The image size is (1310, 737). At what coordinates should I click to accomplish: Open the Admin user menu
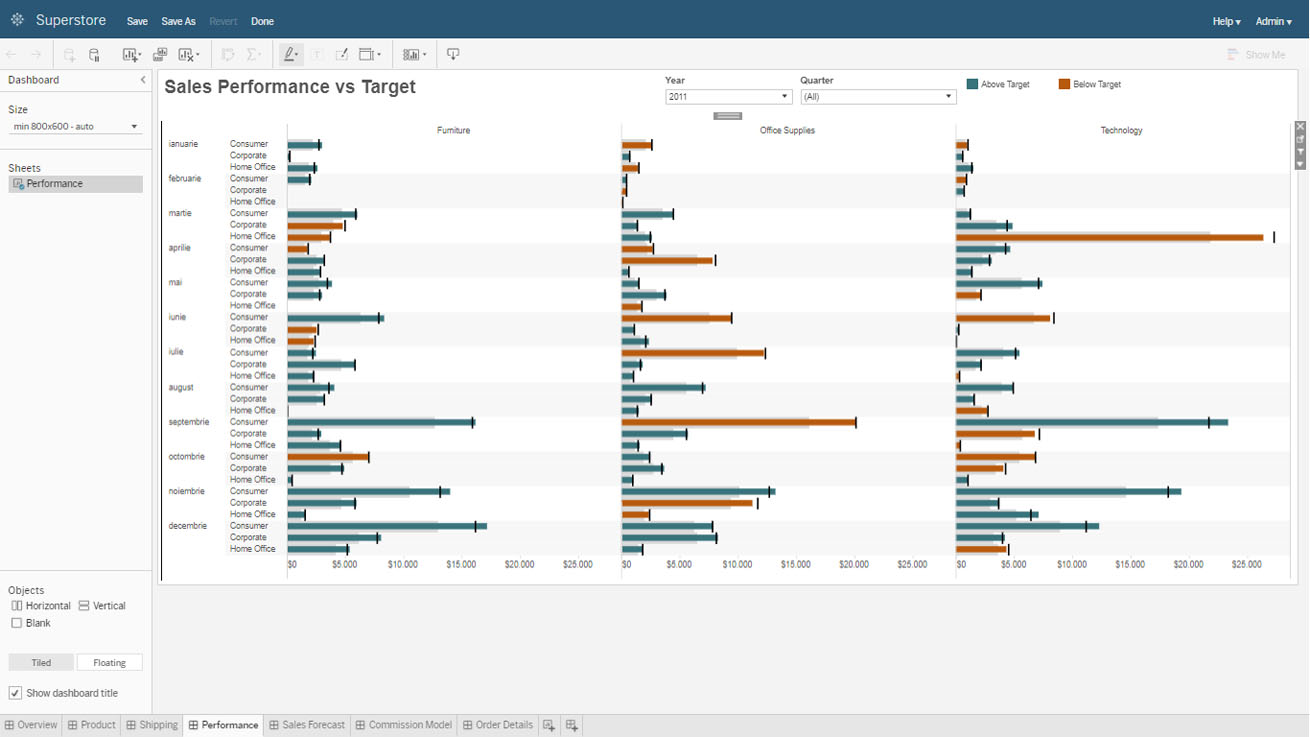[1273, 21]
